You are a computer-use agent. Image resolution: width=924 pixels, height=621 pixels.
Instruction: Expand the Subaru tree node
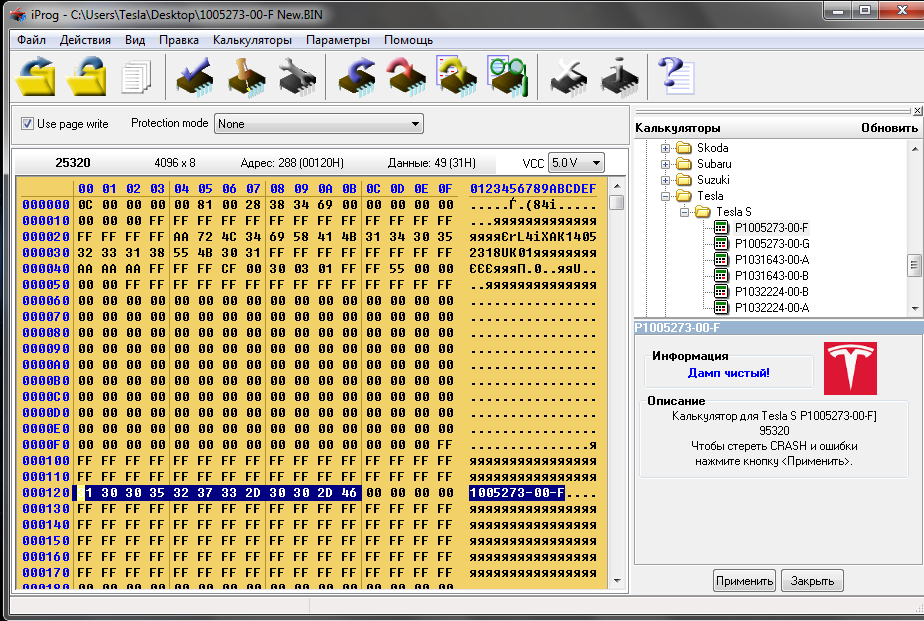click(665, 164)
